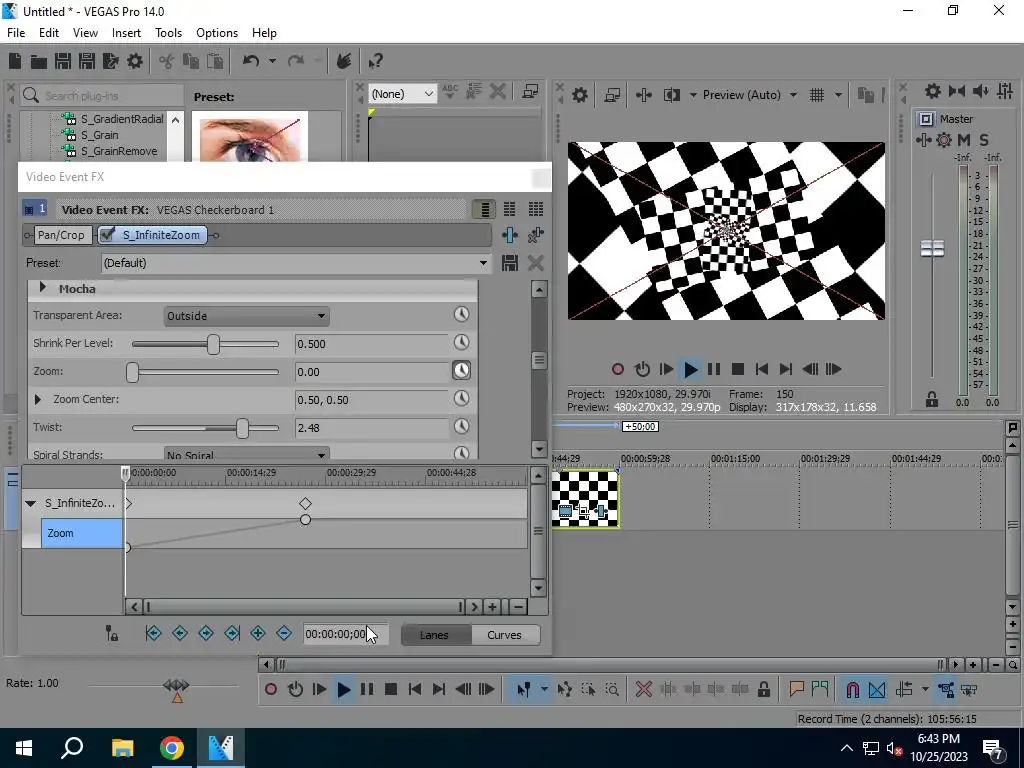Remove the selected plug-in from the chain
1024x768 pixels.
[x=536, y=235]
